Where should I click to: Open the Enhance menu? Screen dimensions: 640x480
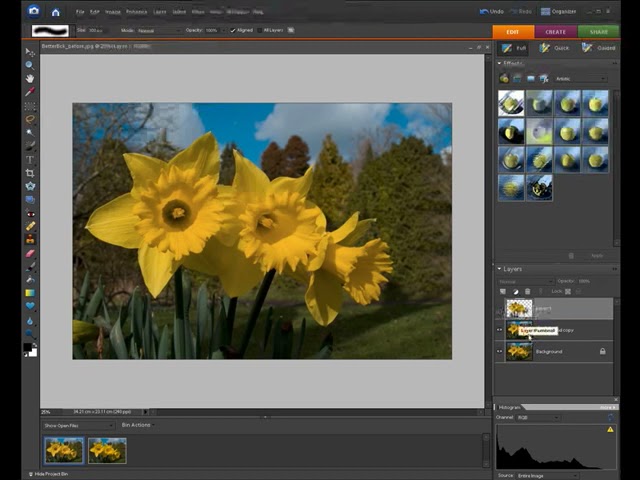coord(136,12)
